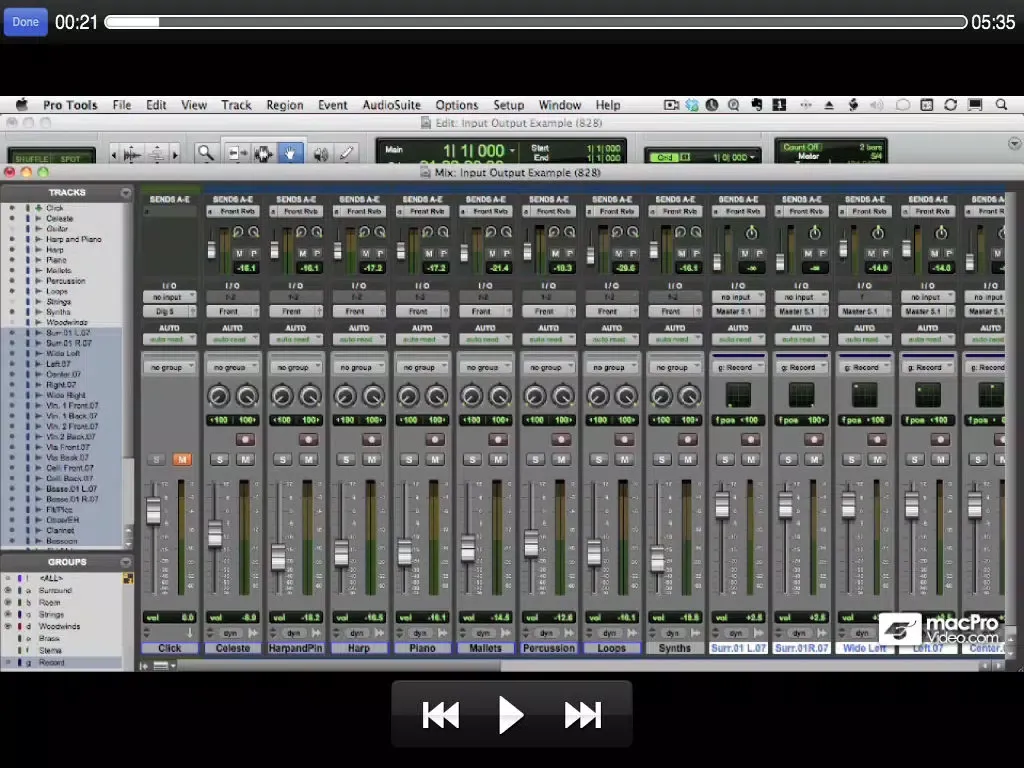Open the File menu
The height and width of the screenshot is (768, 1024).
[121, 105]
